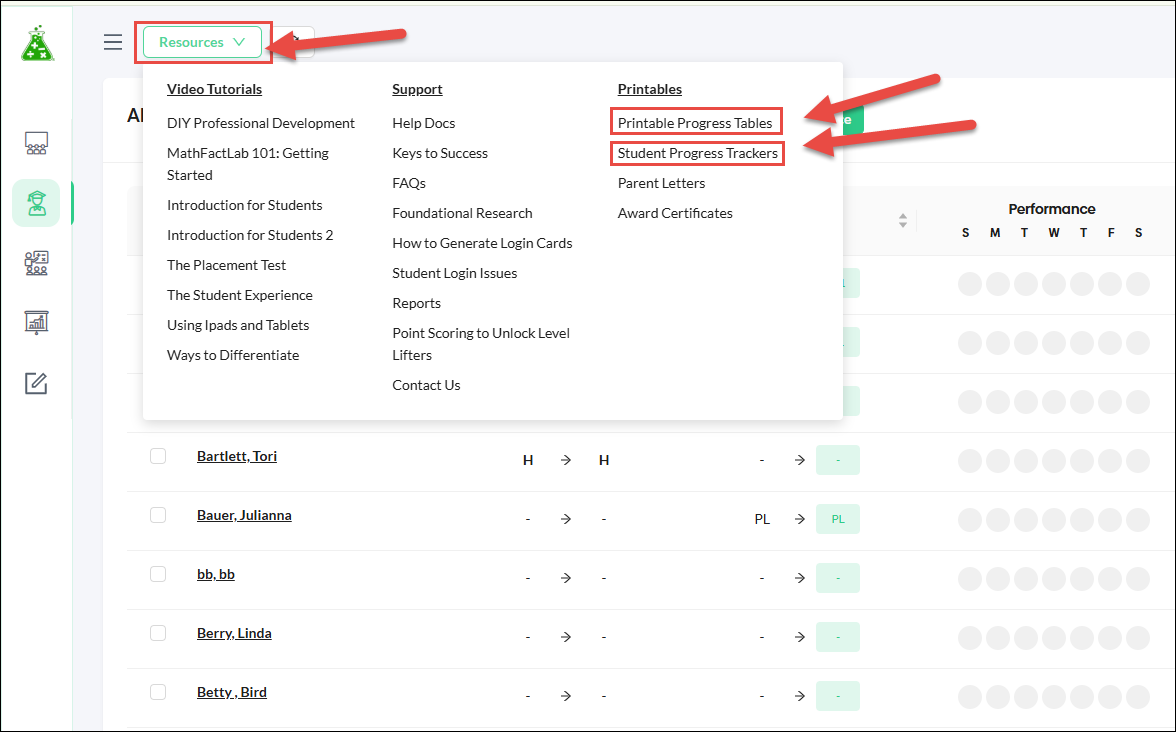Check the box for bb, bb
Image resolution: width=1176 pixels, height=732 pixels.
158,574
